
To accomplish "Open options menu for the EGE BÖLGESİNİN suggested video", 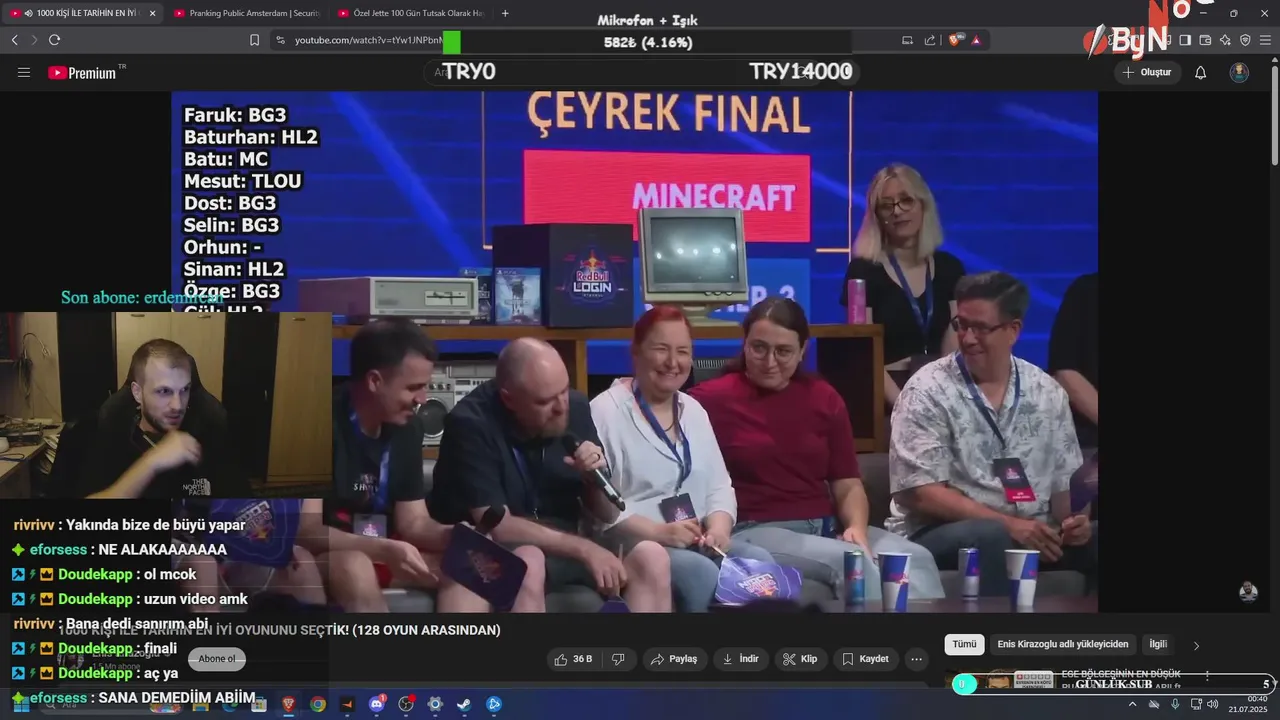I will pyautogui.click(x=1207, y=676).
